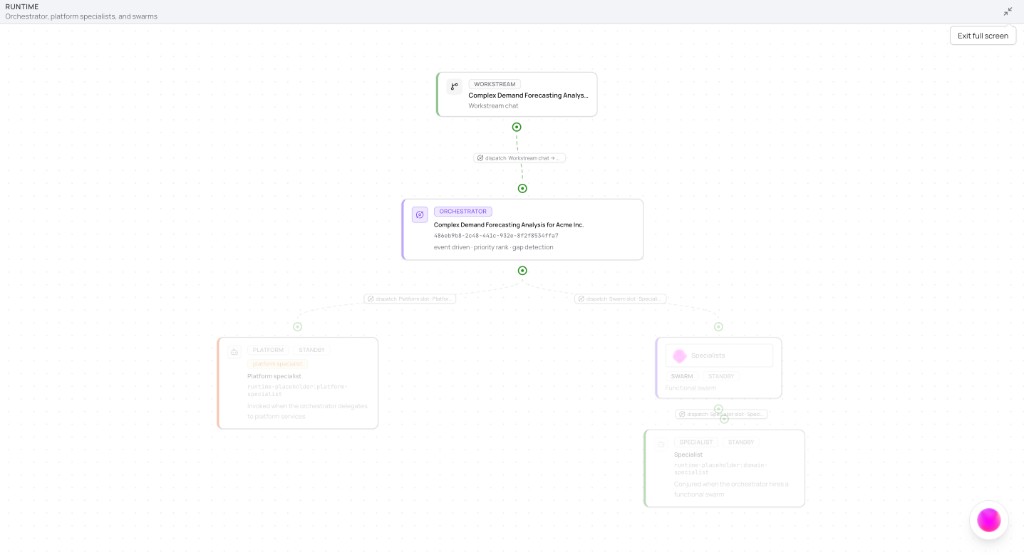Click 'Complex Demand Forecasting Analysis for Acme Inc.' title
This screenshot has height=555, width=1024.
click(509, 225)
